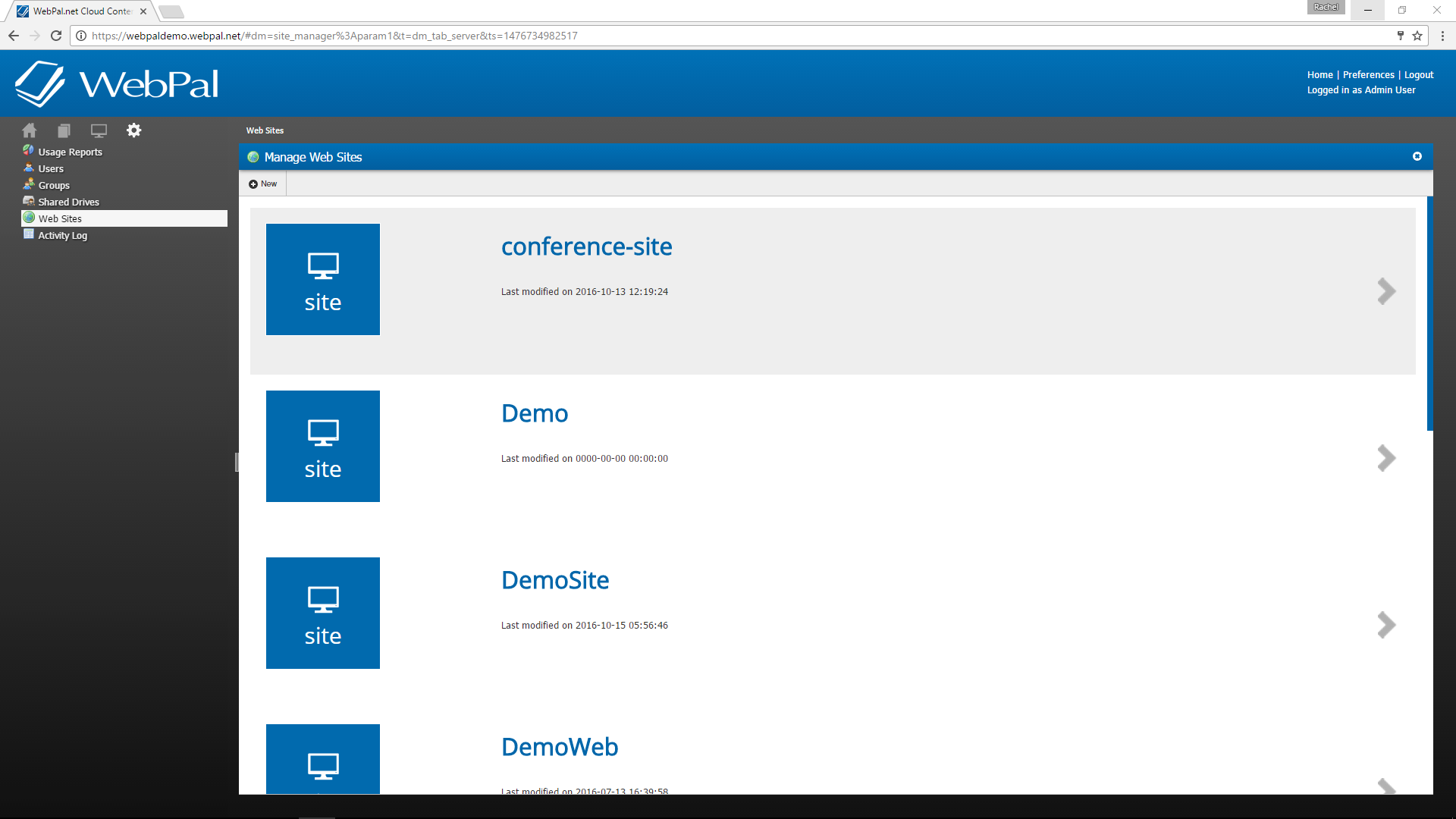Open Preferences link in header
The image size is (1456, 819).
tap(1368, 74)
